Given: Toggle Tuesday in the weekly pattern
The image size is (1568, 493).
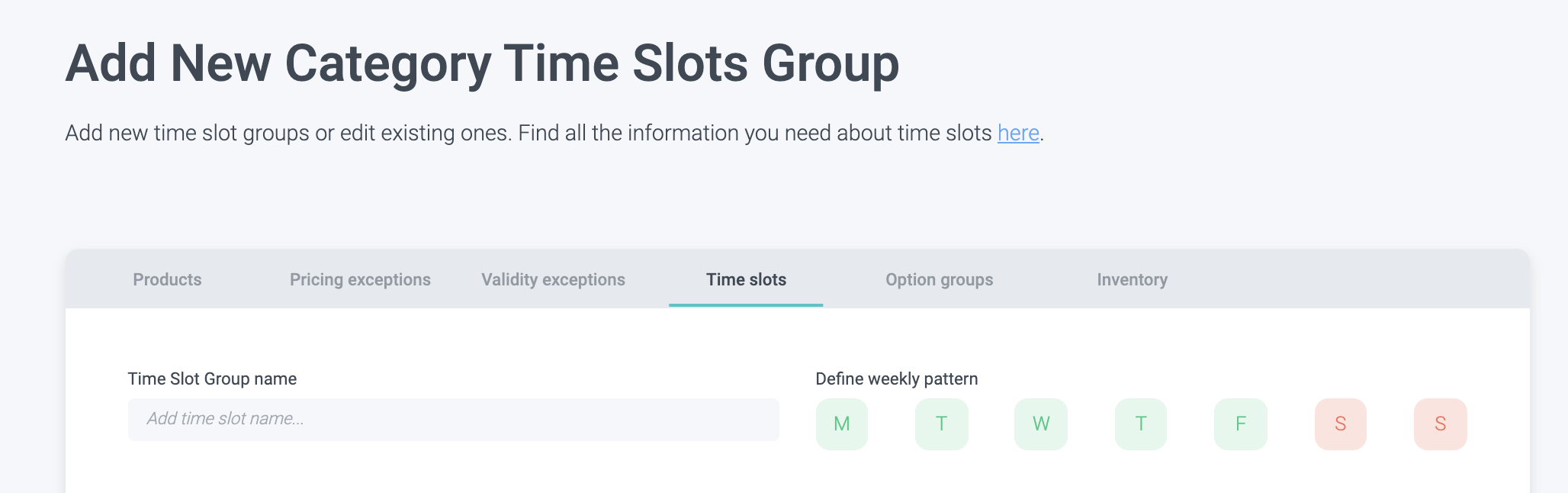Looking at the screenshot, I should [941, 424].
